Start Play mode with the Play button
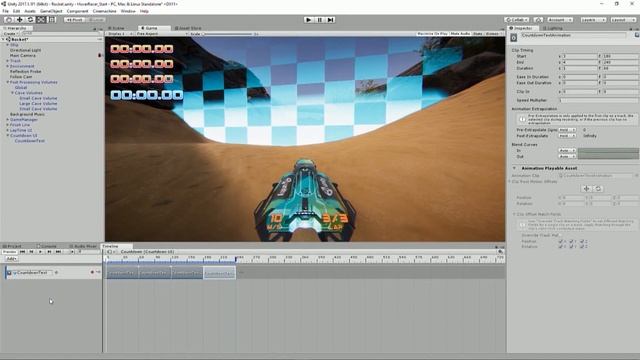The height and width of the screenshot is (360, 640). coord(309,20)
